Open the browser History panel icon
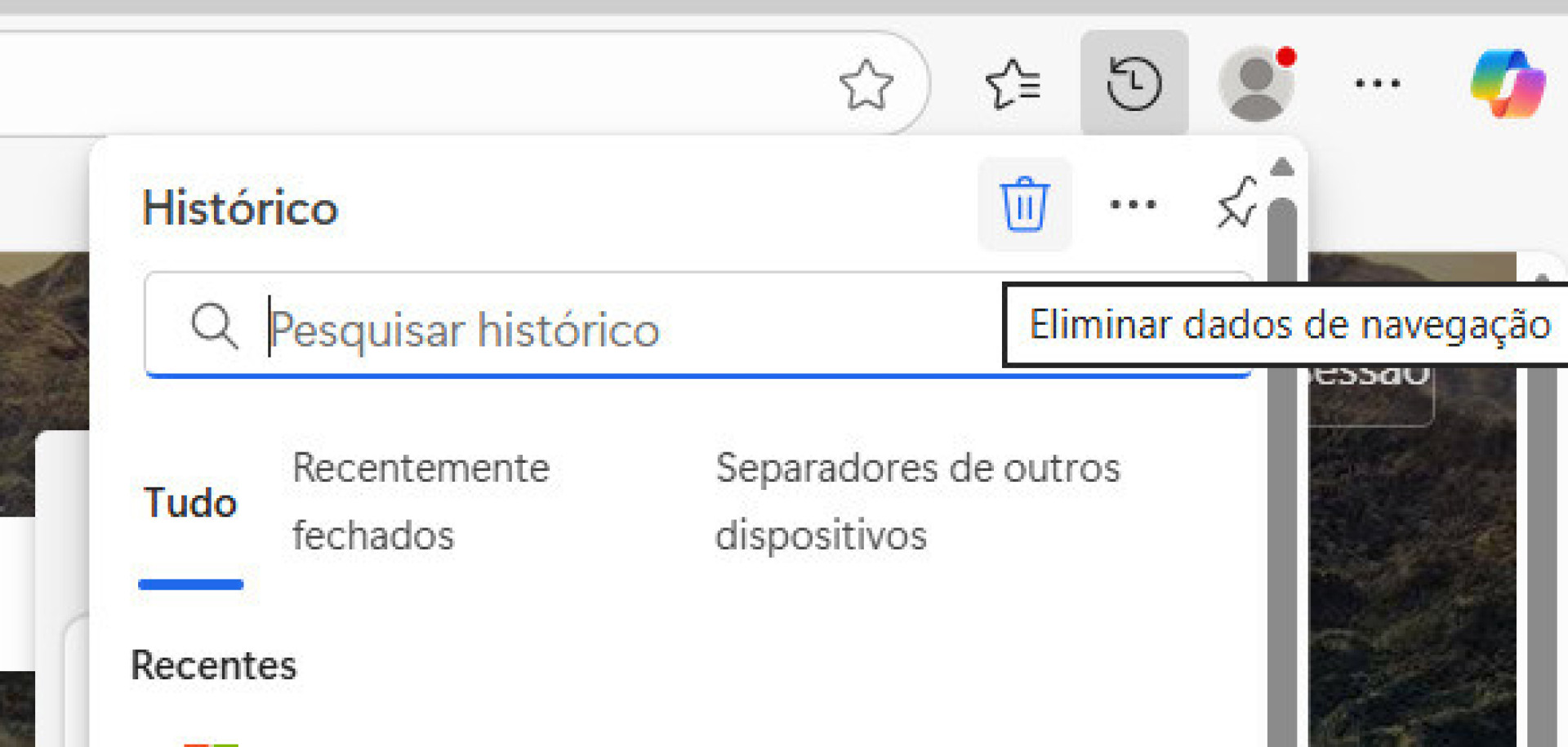 pos(1134,82)
